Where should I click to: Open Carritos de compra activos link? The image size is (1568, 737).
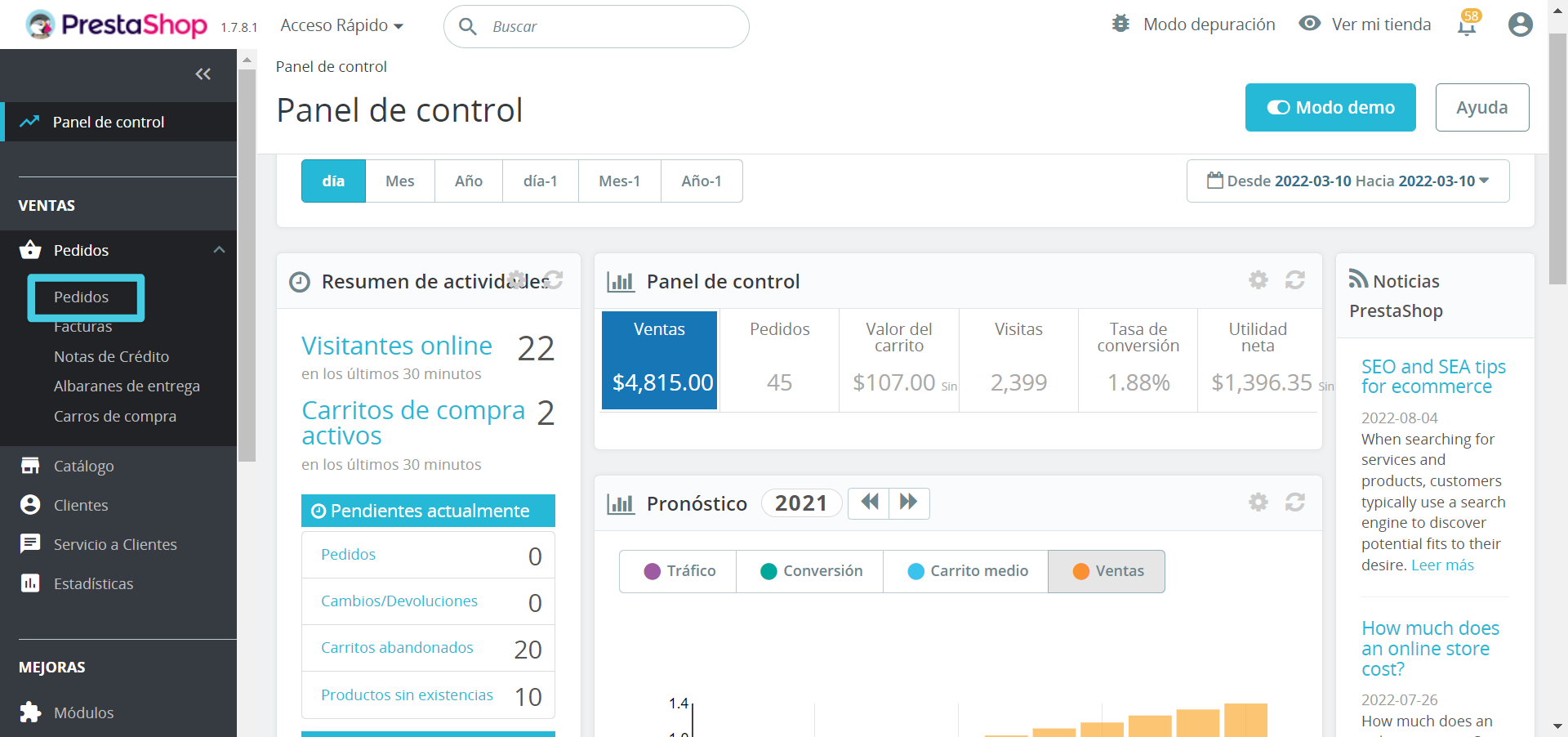[413, 422]
